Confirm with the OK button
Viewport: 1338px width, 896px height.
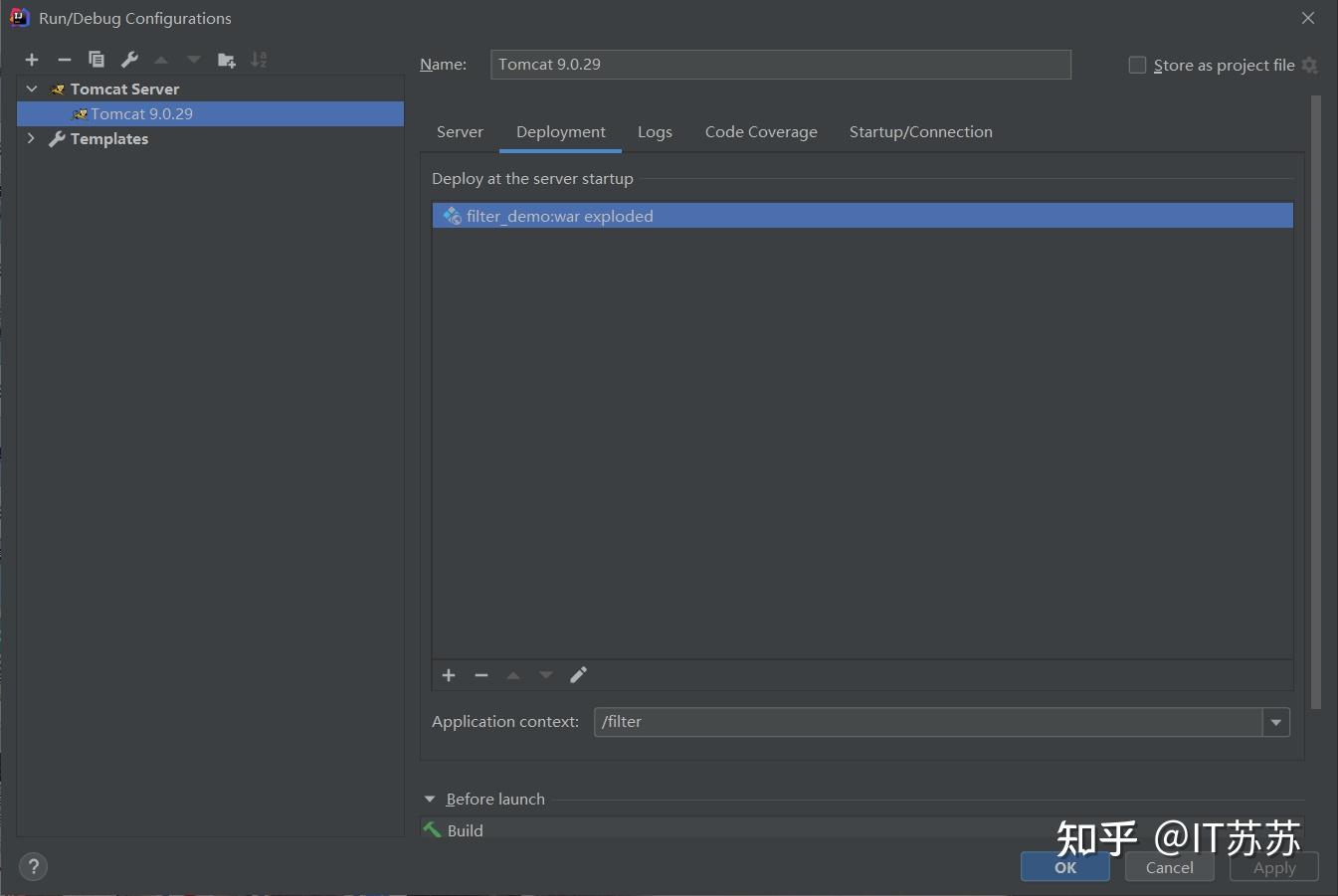1065,867
